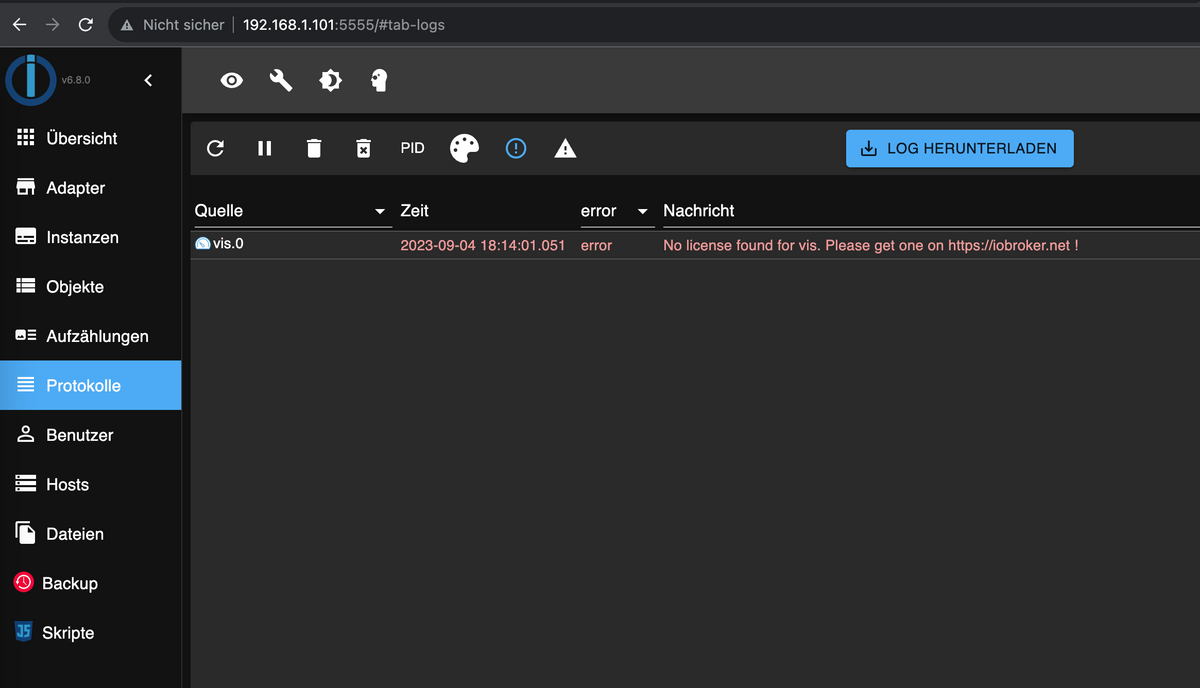Toggle PID column display

tap(412, 148)
